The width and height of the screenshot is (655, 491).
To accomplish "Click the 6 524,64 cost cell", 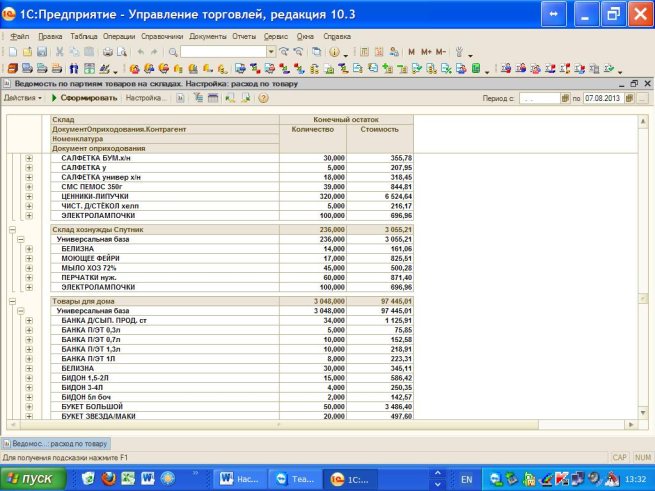I will pyautogui.click(x=380, y=196).
